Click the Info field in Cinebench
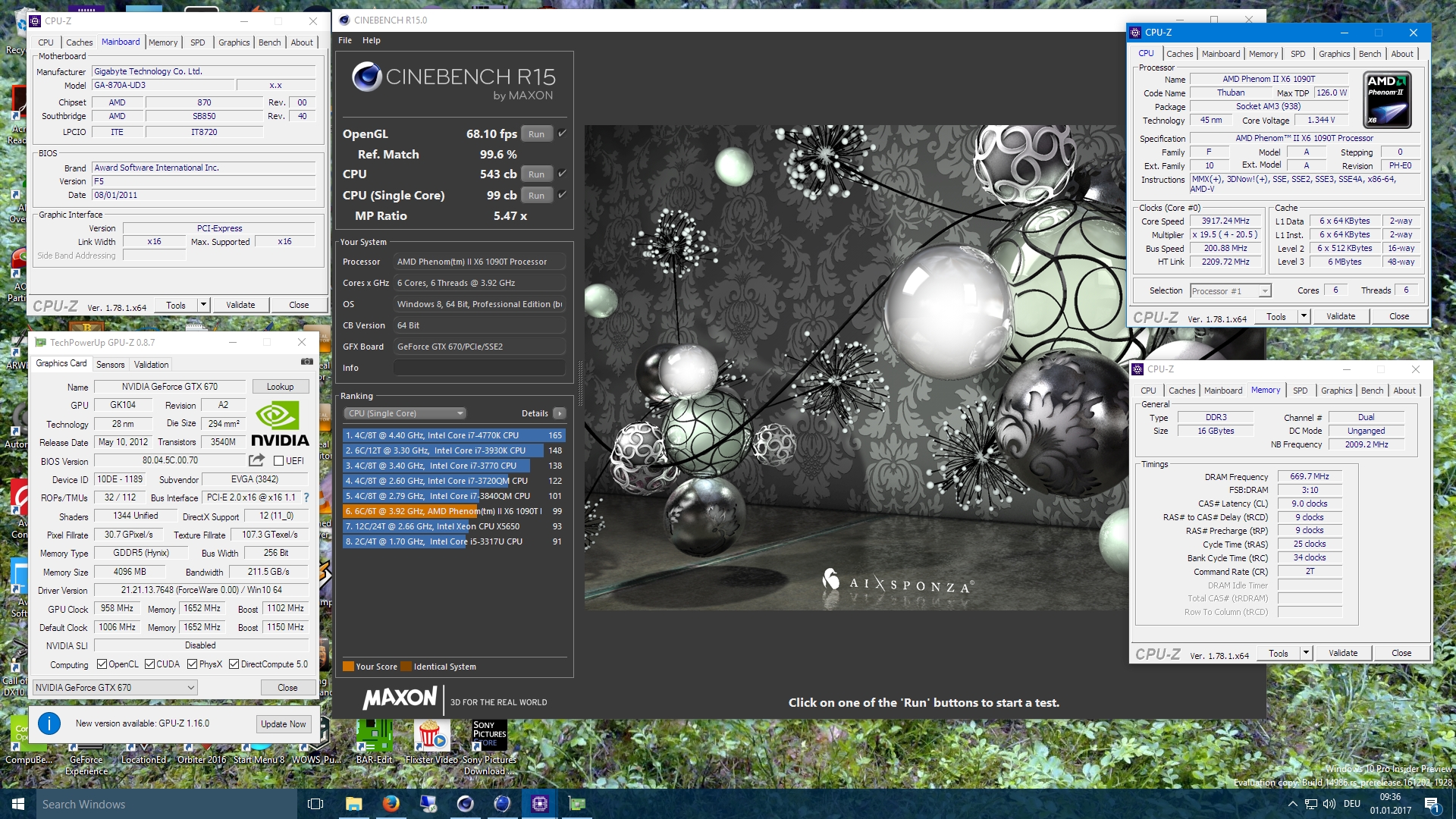Image resolution: width=1456 pixels, height=819 pixels. tap(479, 368)
